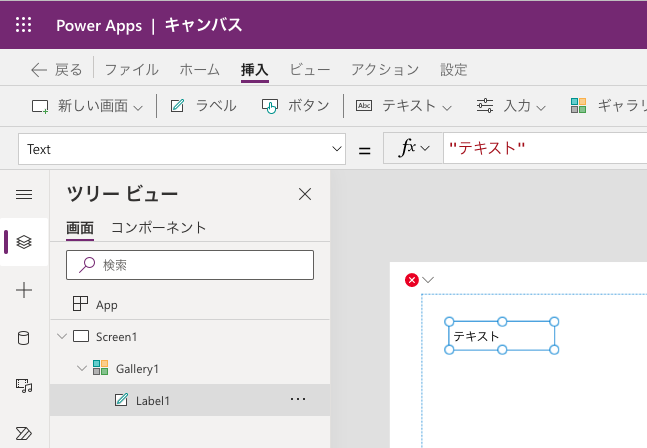Click the 検索 search field

point(190,265)
